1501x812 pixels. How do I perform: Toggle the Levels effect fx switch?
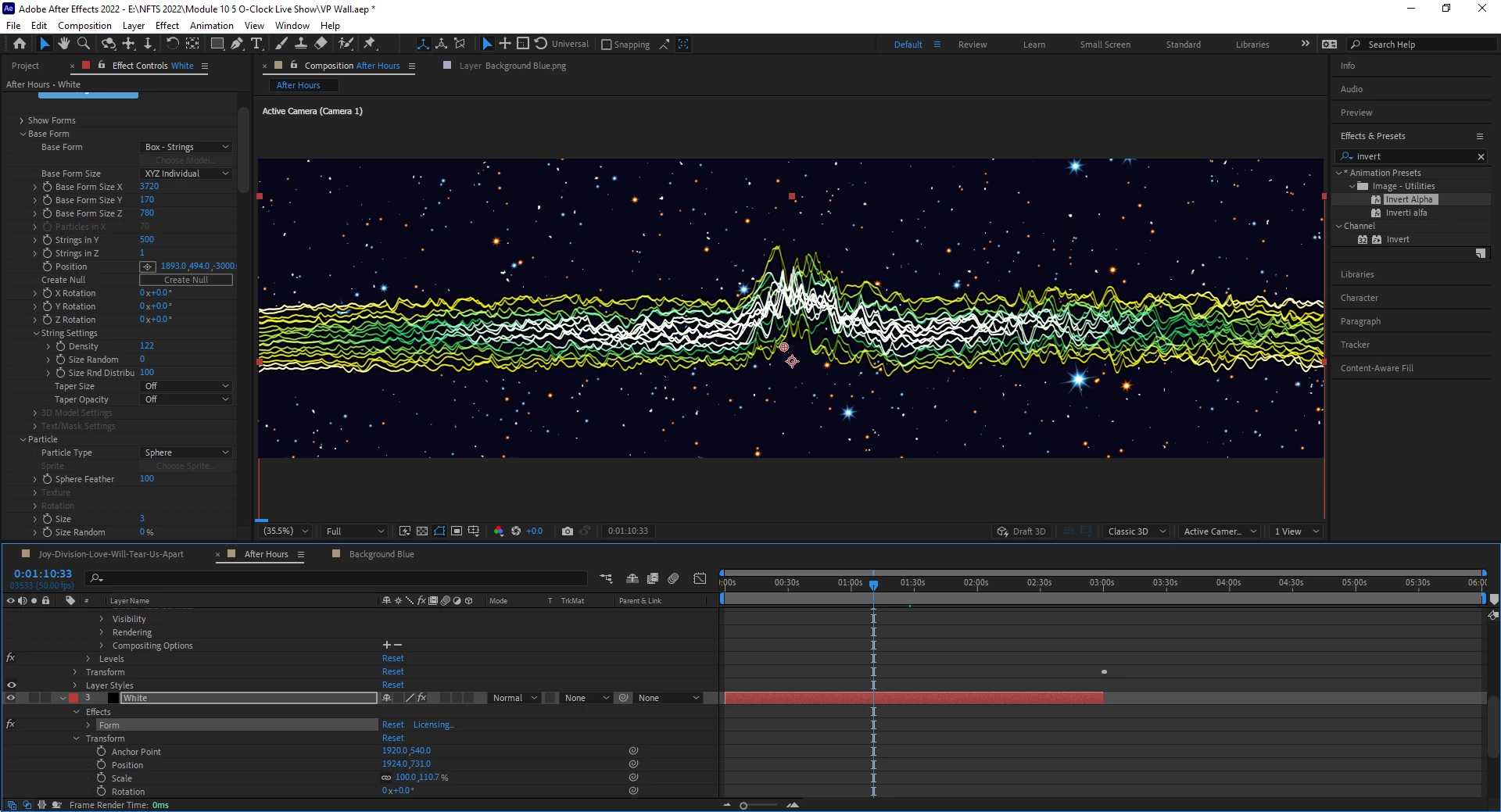click(x=11, y=658)
